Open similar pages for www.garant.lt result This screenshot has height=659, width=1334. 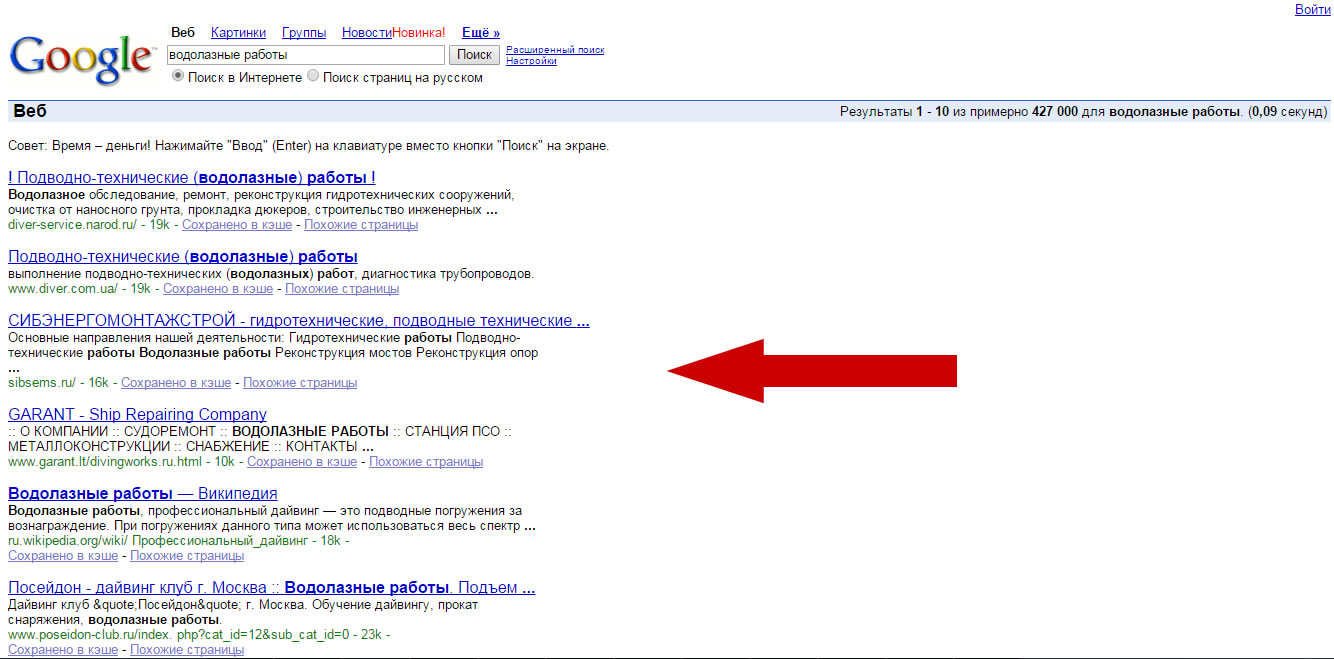click(x=426, y=462)
